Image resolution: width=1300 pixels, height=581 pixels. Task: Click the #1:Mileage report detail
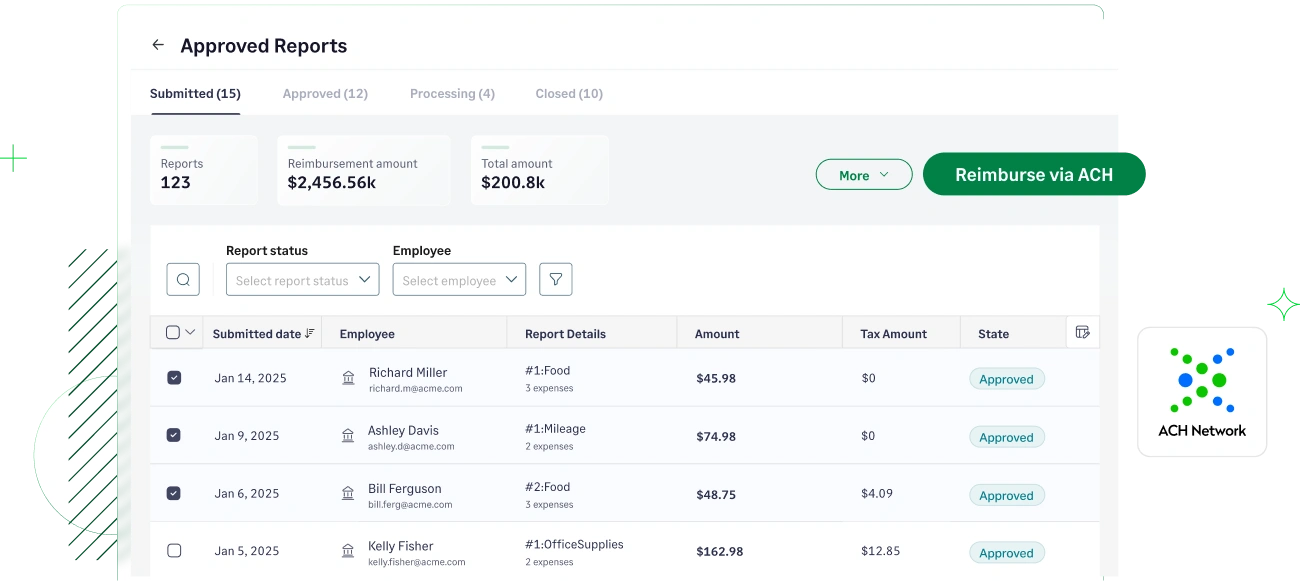[555, 428]
